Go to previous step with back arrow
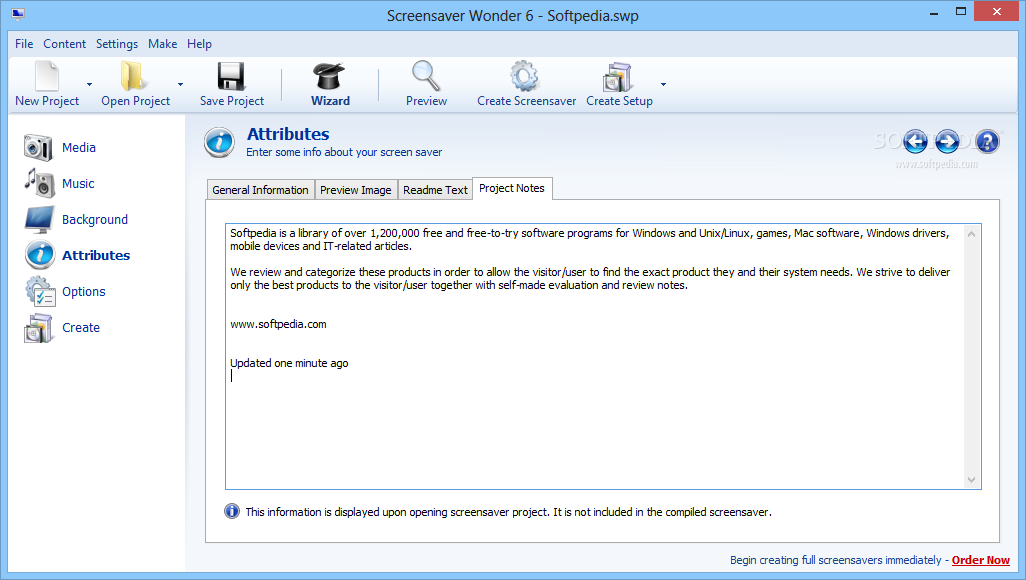Screen dimensions: 1026x580 [915, 141]
